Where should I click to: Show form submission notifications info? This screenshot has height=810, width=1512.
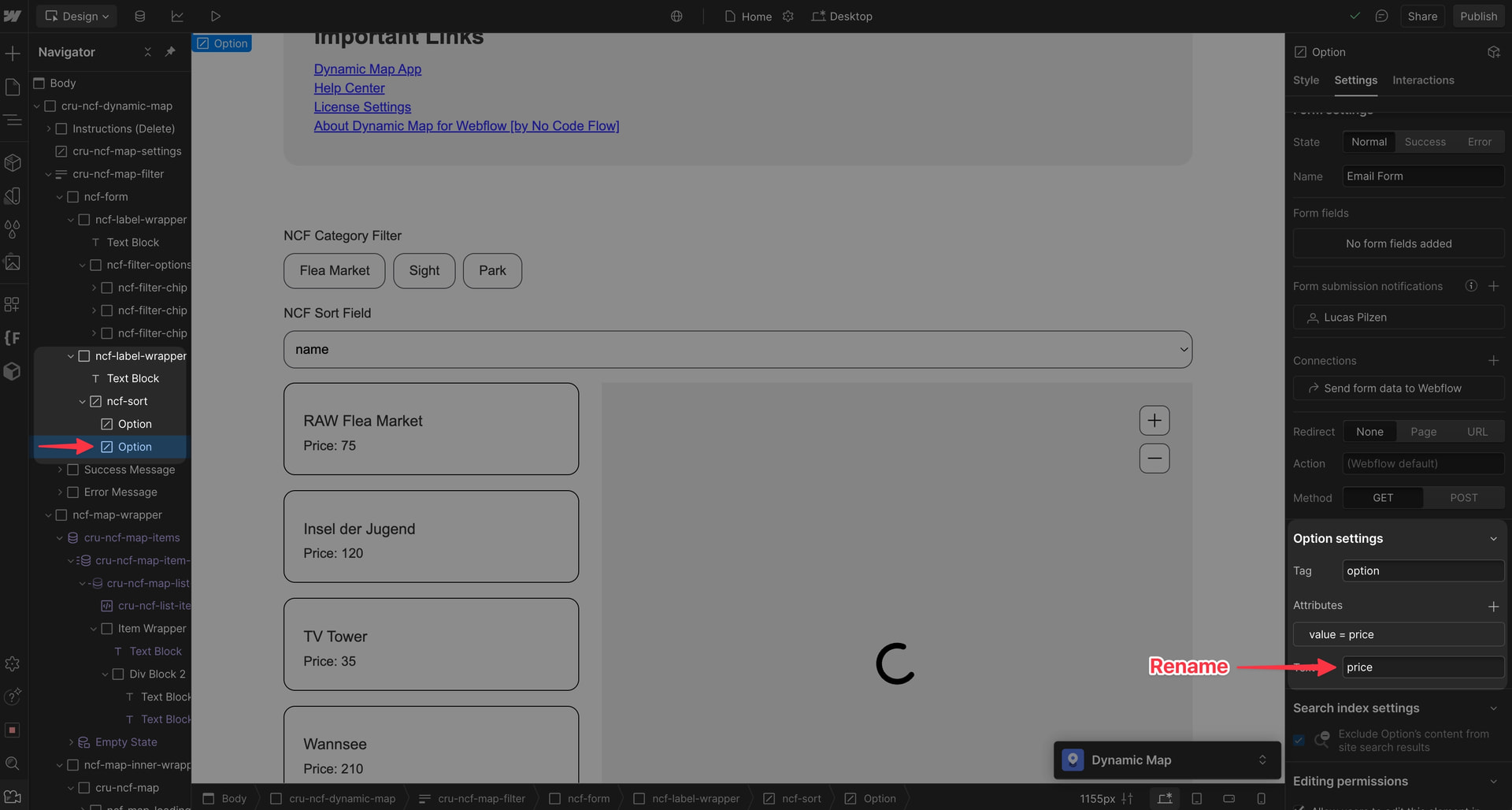1471,286
